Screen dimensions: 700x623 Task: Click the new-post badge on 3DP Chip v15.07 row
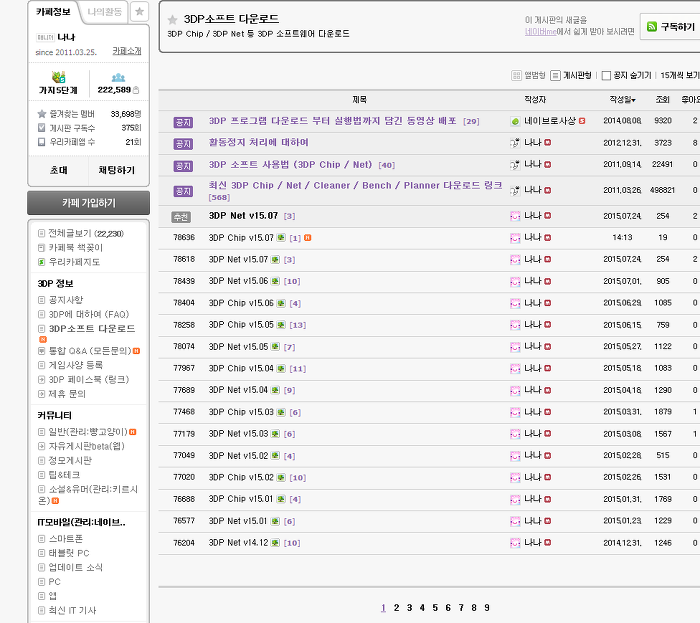point(308,238)
